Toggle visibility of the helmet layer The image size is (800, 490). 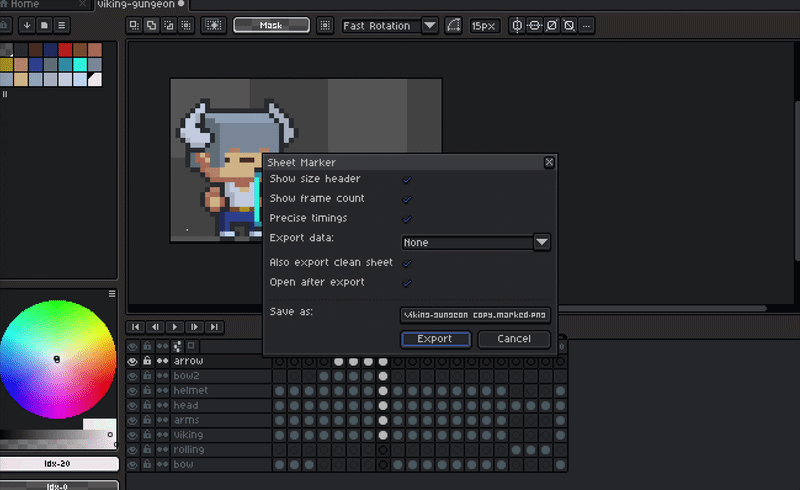(x=133, y=390)
